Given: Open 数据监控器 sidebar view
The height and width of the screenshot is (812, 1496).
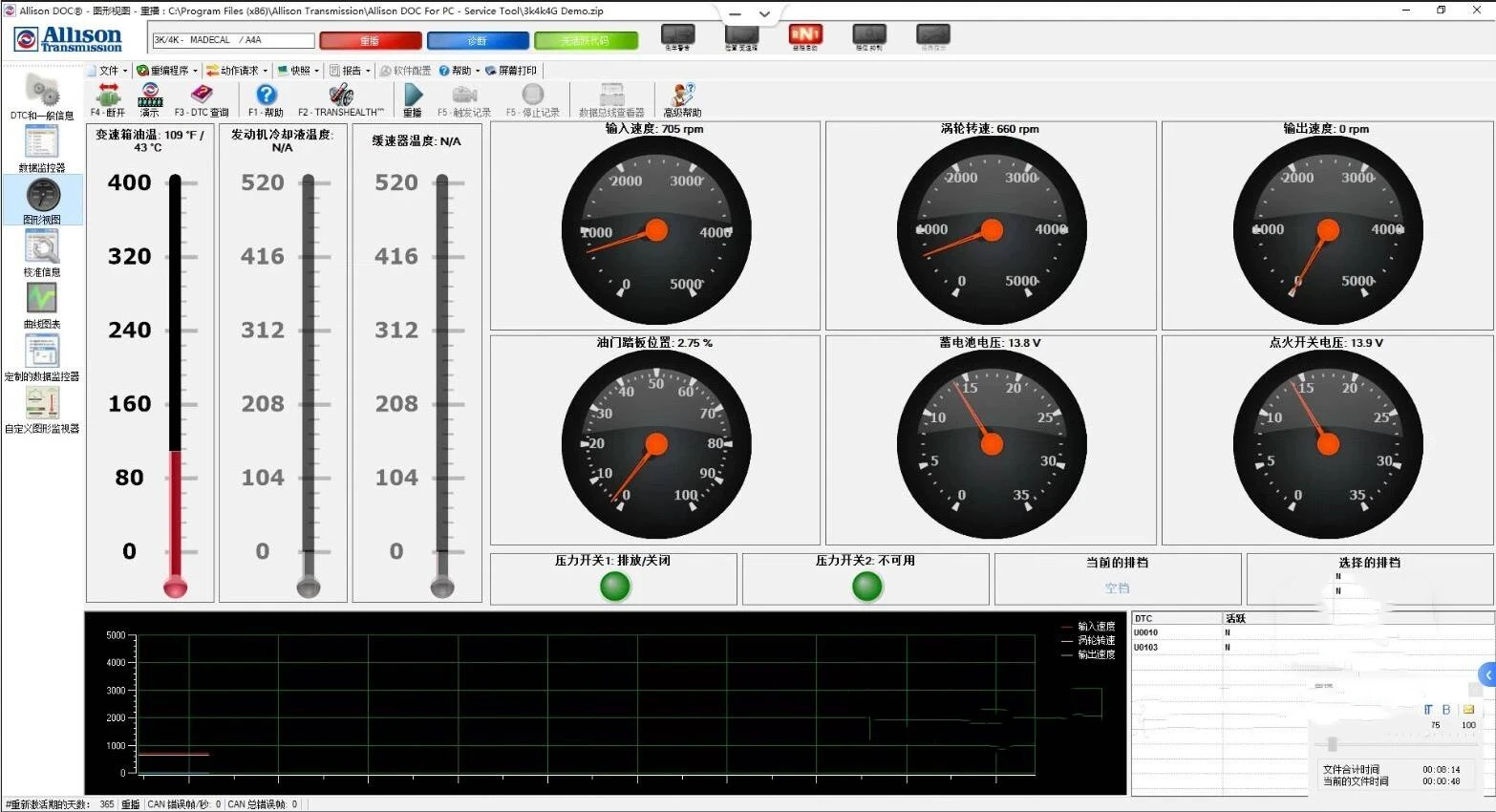Looking at the screenshot, I should click(x=42, y=147).
